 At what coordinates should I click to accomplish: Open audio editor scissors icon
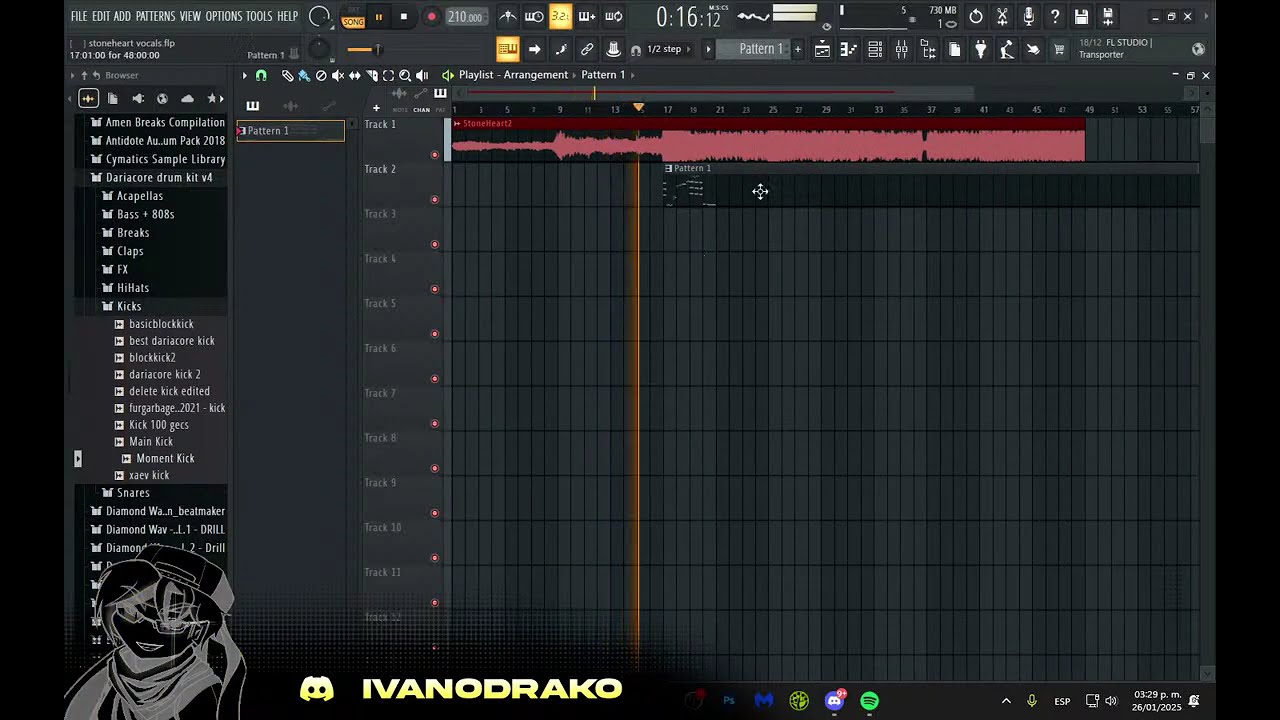[1002, 16]
